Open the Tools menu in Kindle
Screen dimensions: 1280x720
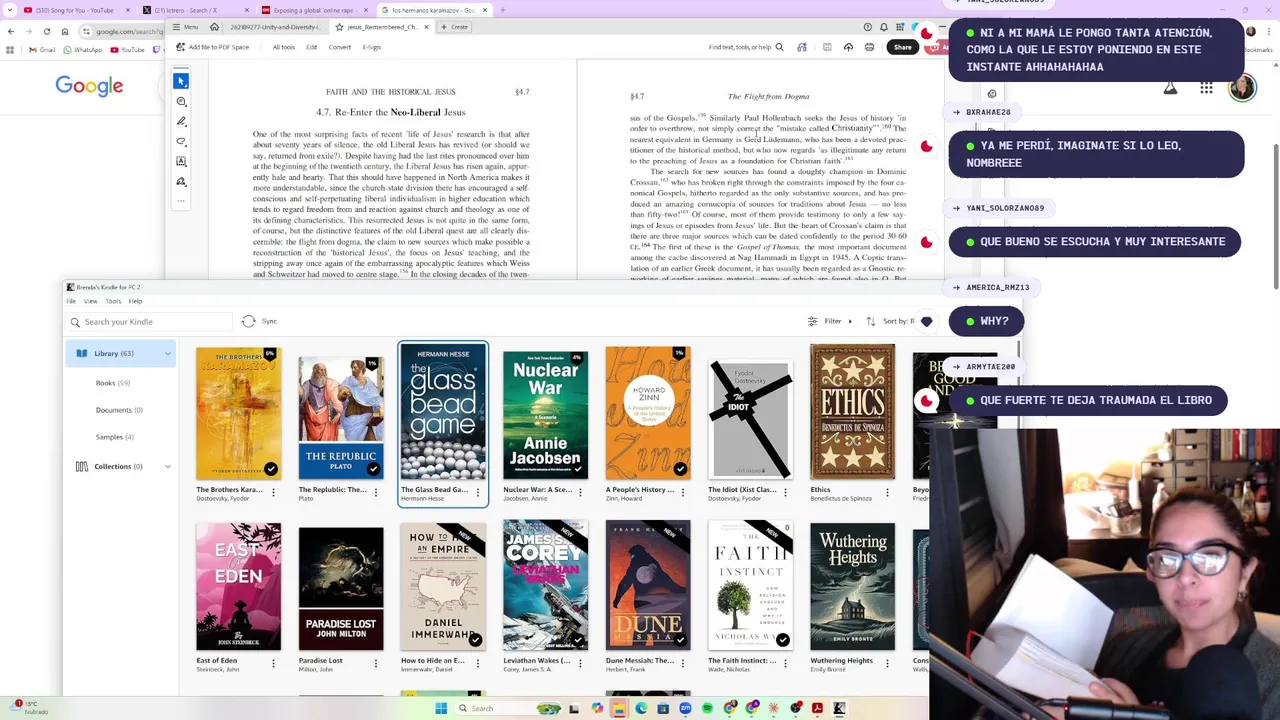tap(113, 301)
